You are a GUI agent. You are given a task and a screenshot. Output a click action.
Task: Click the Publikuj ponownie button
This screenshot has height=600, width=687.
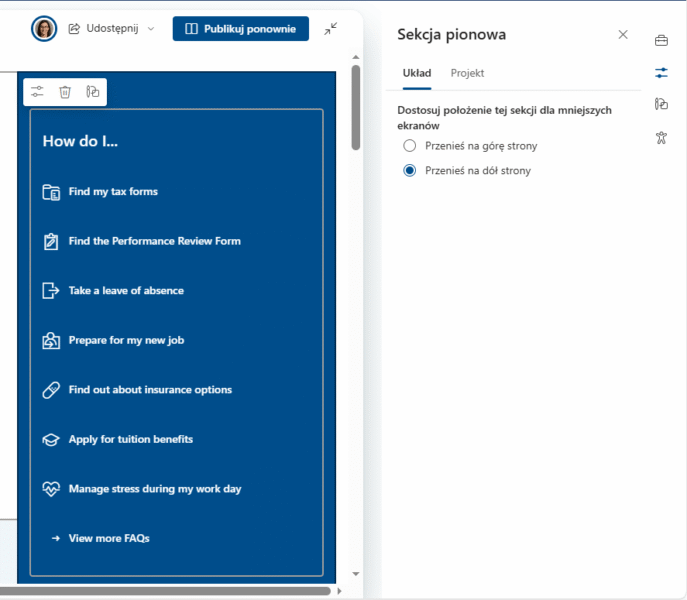click(x=240, y=29)
